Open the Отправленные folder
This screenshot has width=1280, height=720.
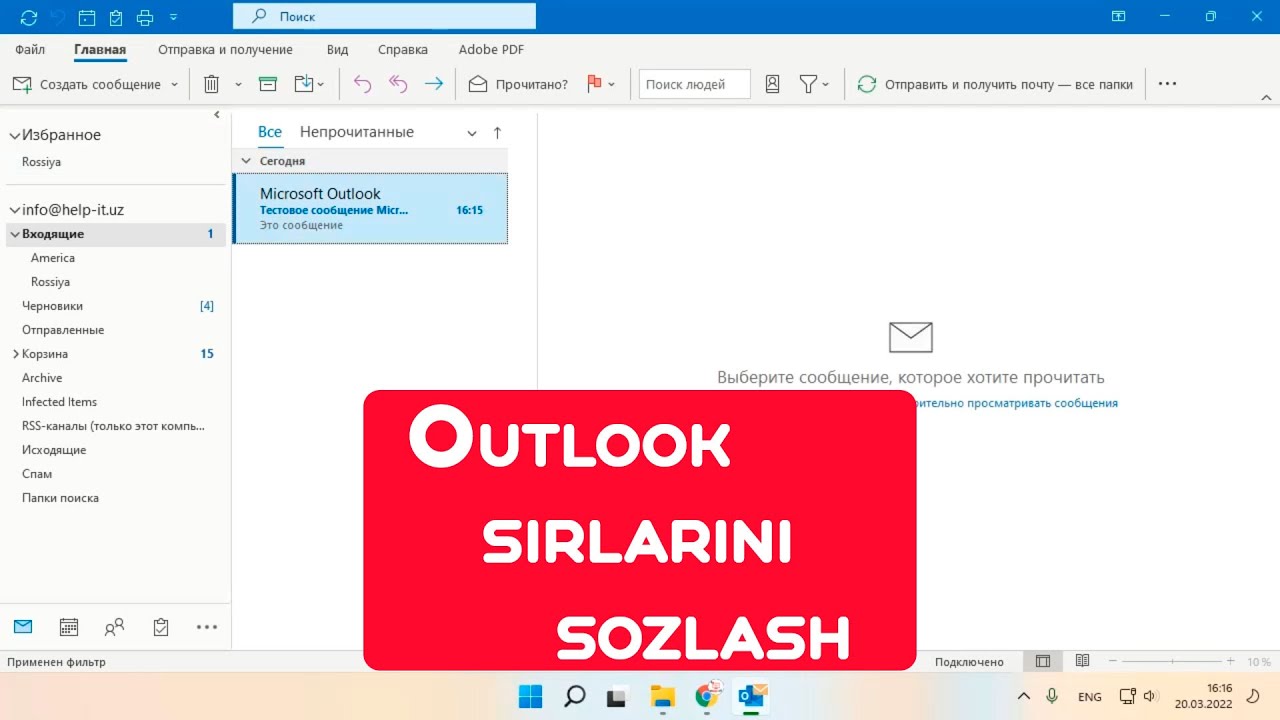63,330
